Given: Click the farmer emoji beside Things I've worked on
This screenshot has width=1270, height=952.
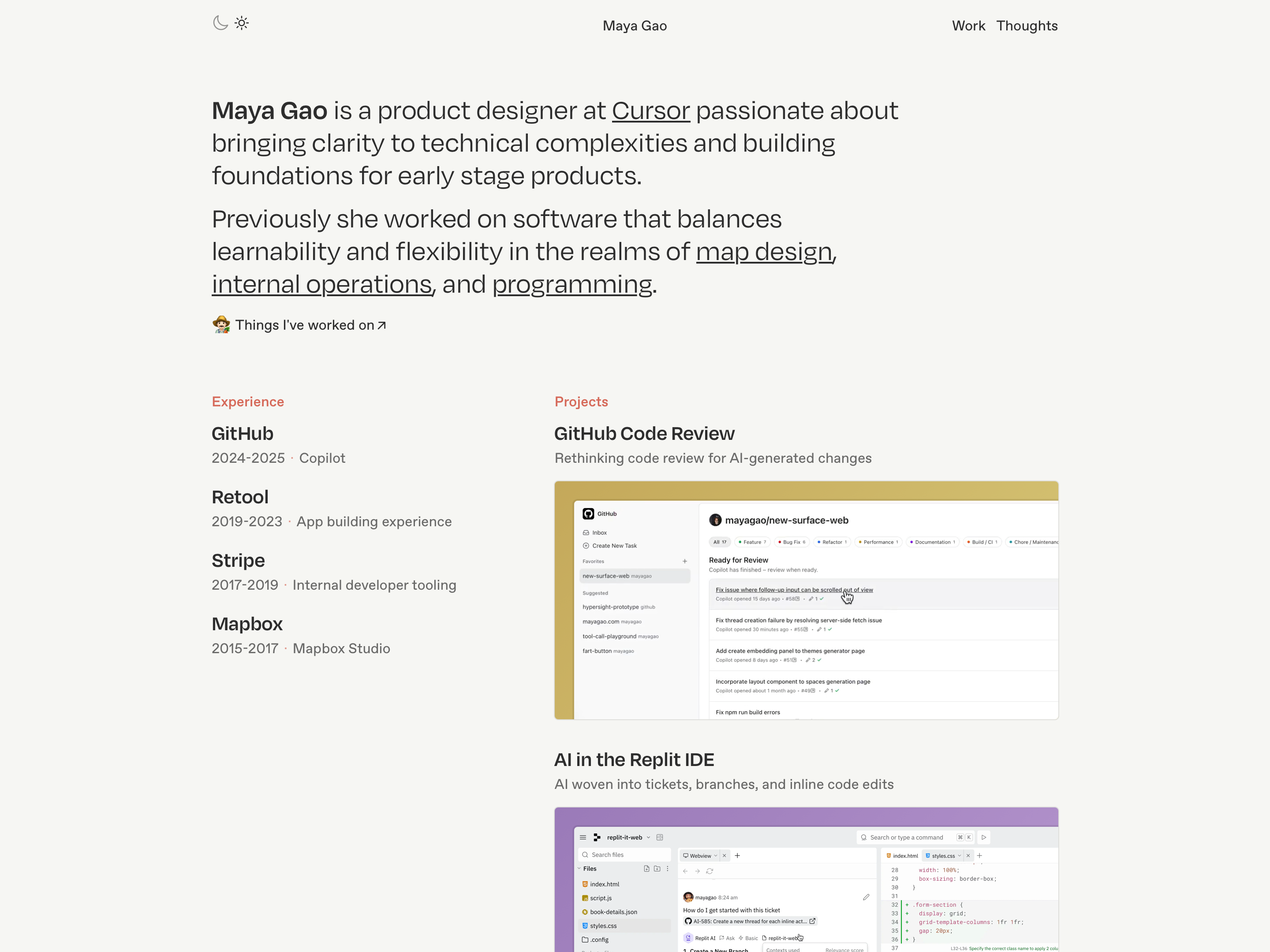Looking at the screenshot, I should point(221,324).
